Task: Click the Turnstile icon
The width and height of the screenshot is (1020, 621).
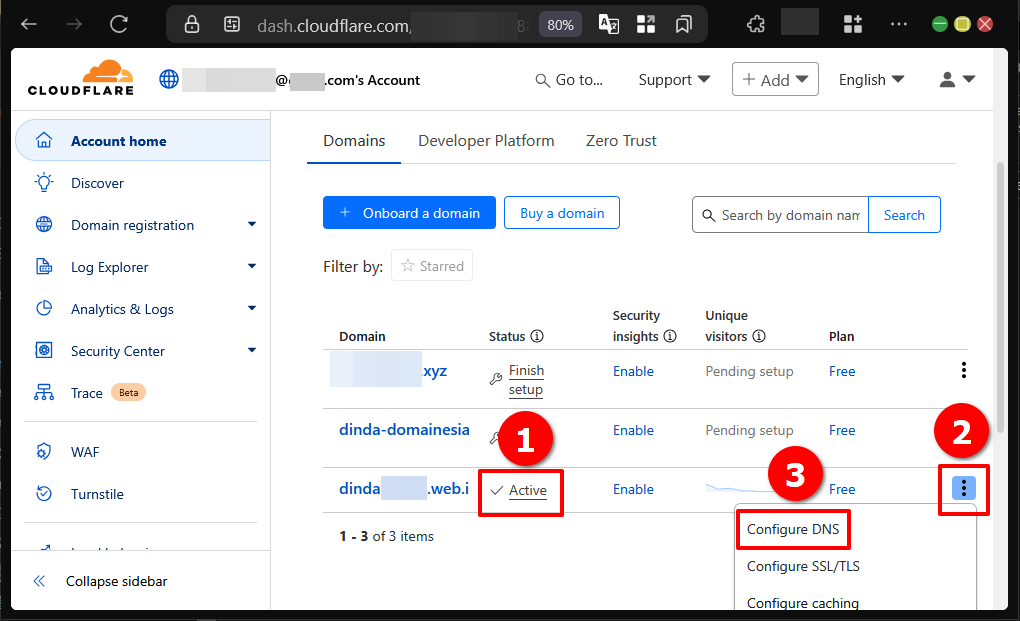Action: click(44, 494)
